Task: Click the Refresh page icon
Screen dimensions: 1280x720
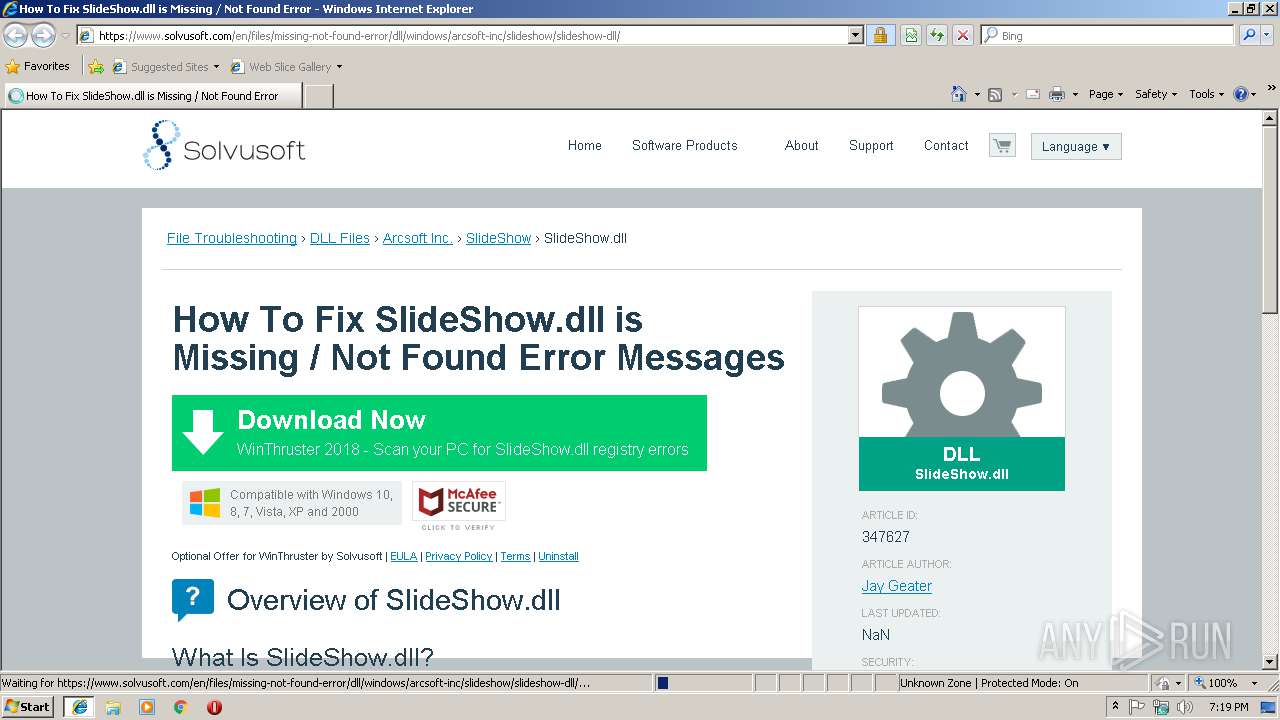Action: [937, 35]
